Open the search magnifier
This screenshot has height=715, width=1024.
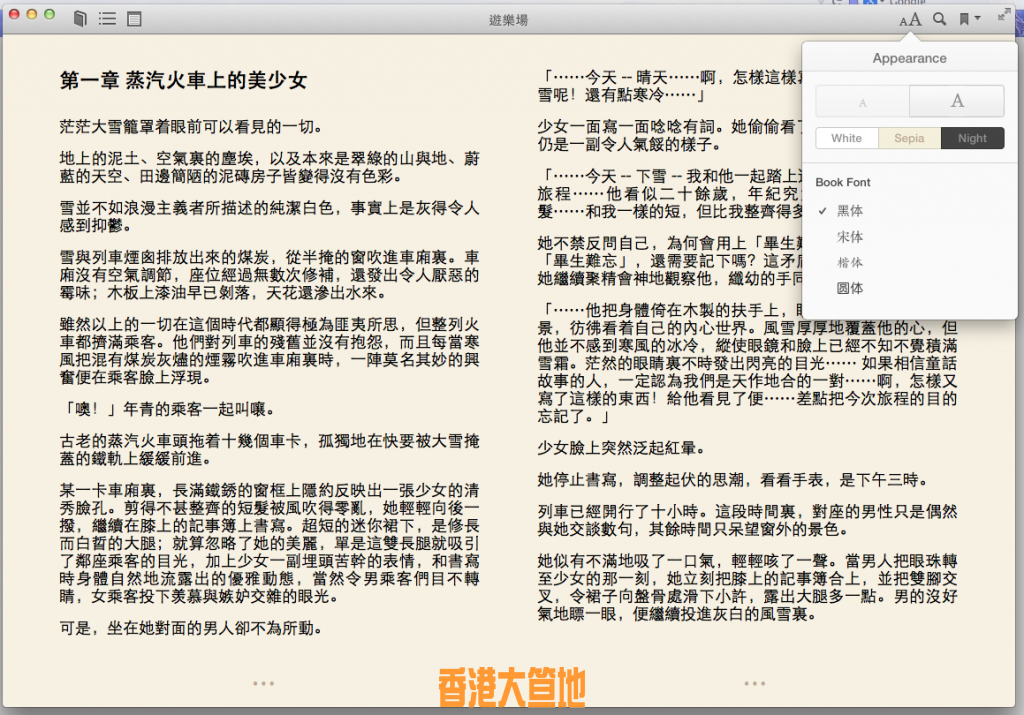pyautogui.click(x=939, y=19)
